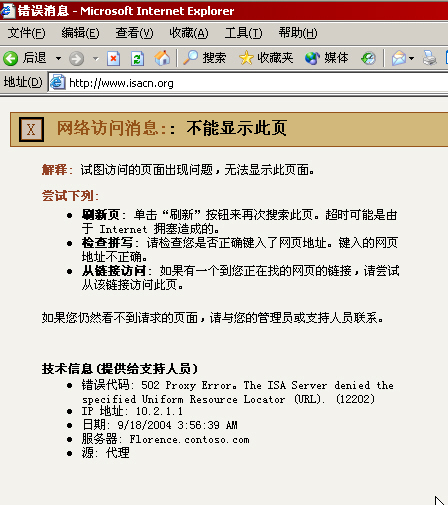Go to Home page icon
Viewport: 448px width, 505px height.
coord(162,58)
